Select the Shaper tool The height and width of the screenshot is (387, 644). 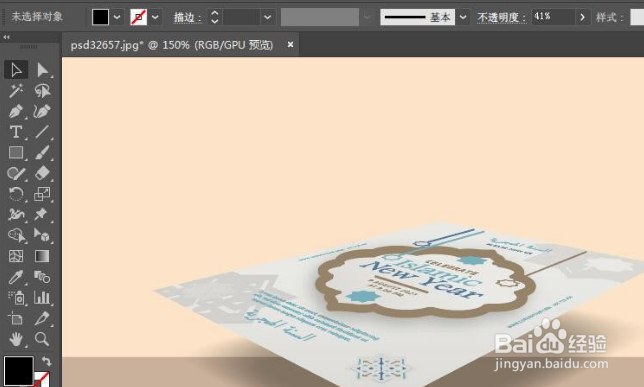point(16,173)
